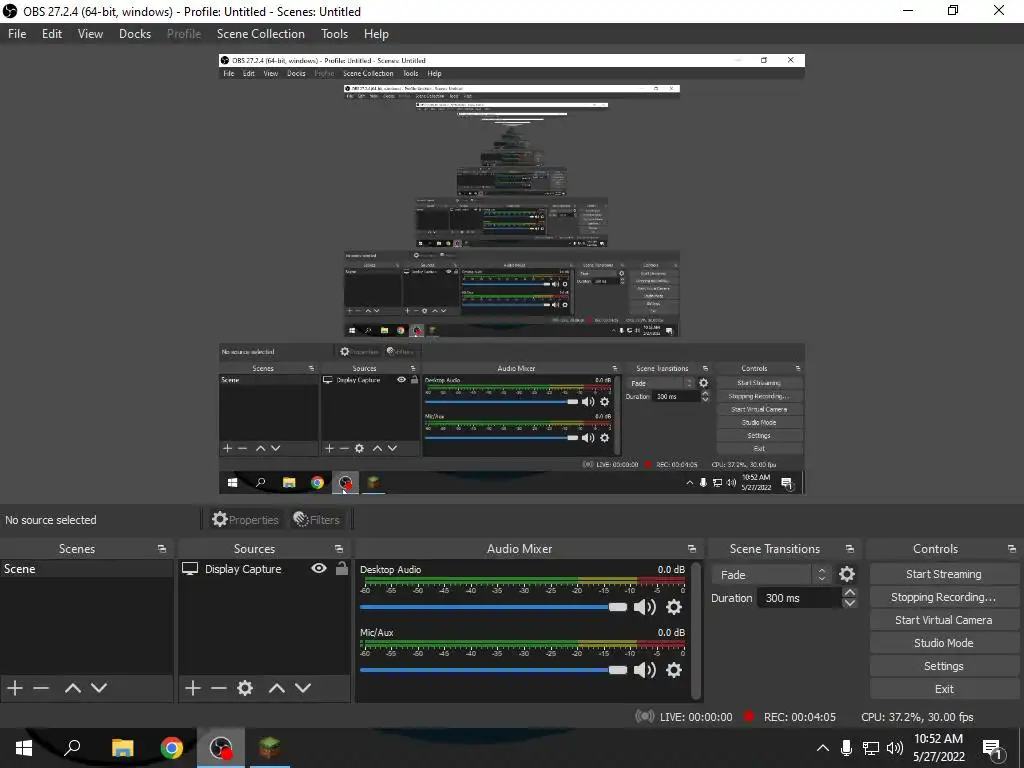Click Stopping Recording button
The height and width of the screenshot is (768, 1024).
[x=944, y=597]
